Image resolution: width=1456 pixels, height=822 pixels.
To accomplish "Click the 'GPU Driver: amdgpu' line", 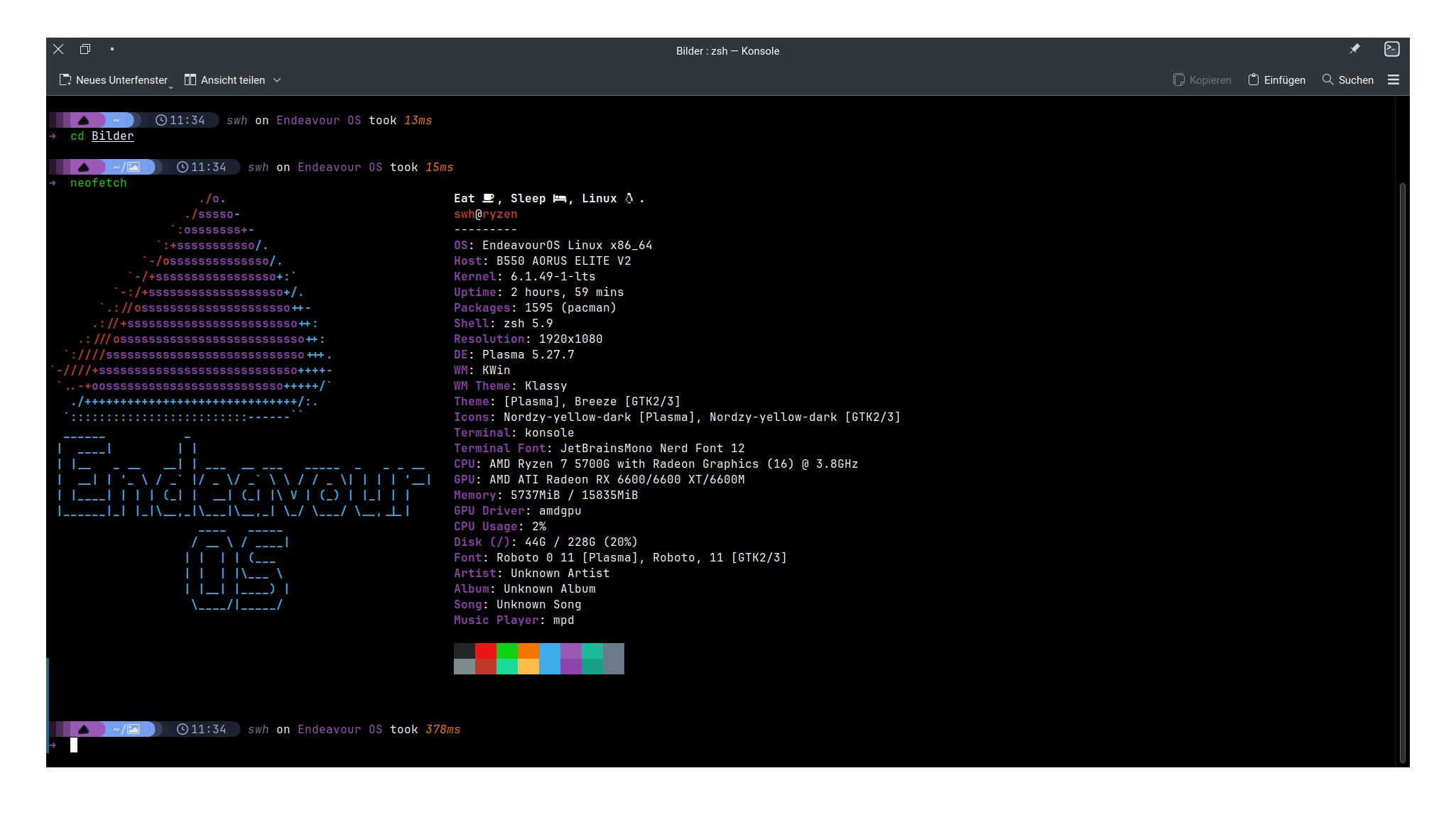I will [518, 511].
